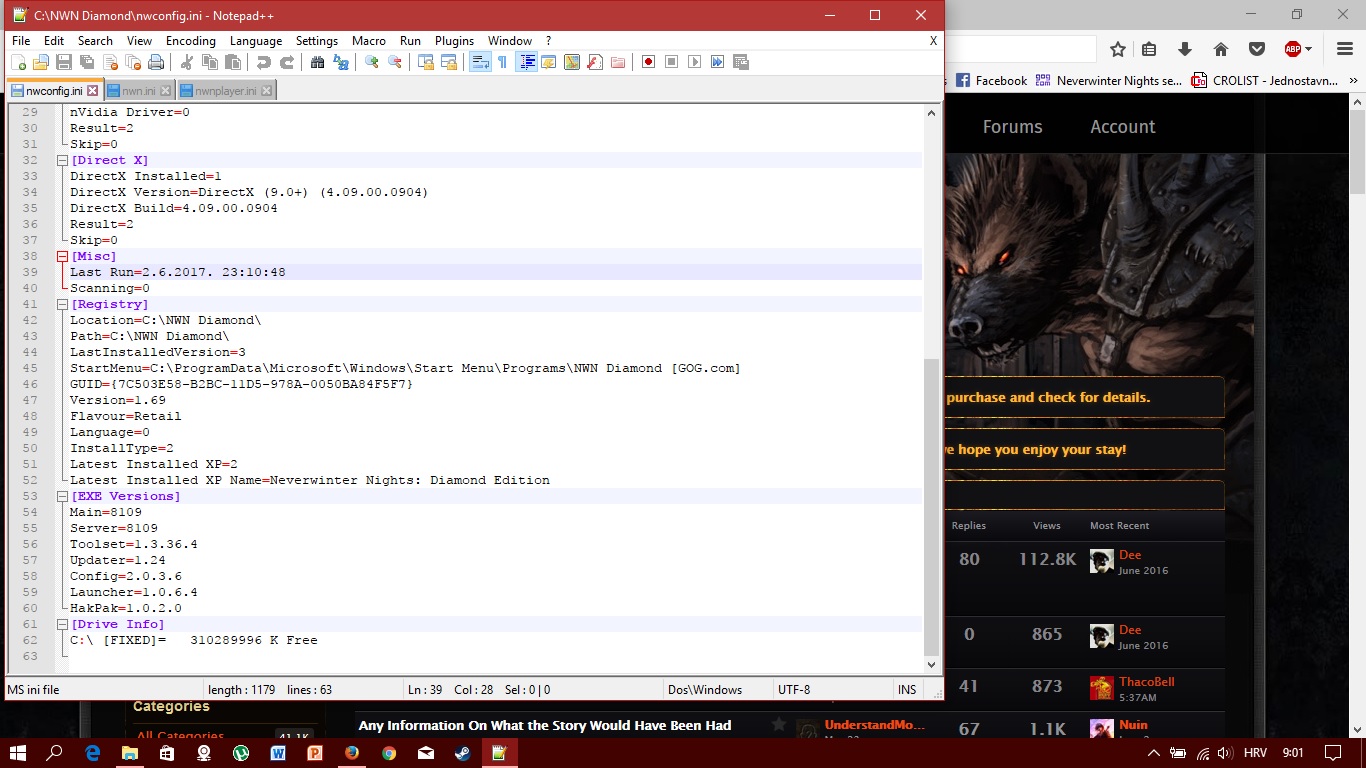Click the Paste toolbar icon
Screen dimensions: 1366x768
[x=233, y=62]
